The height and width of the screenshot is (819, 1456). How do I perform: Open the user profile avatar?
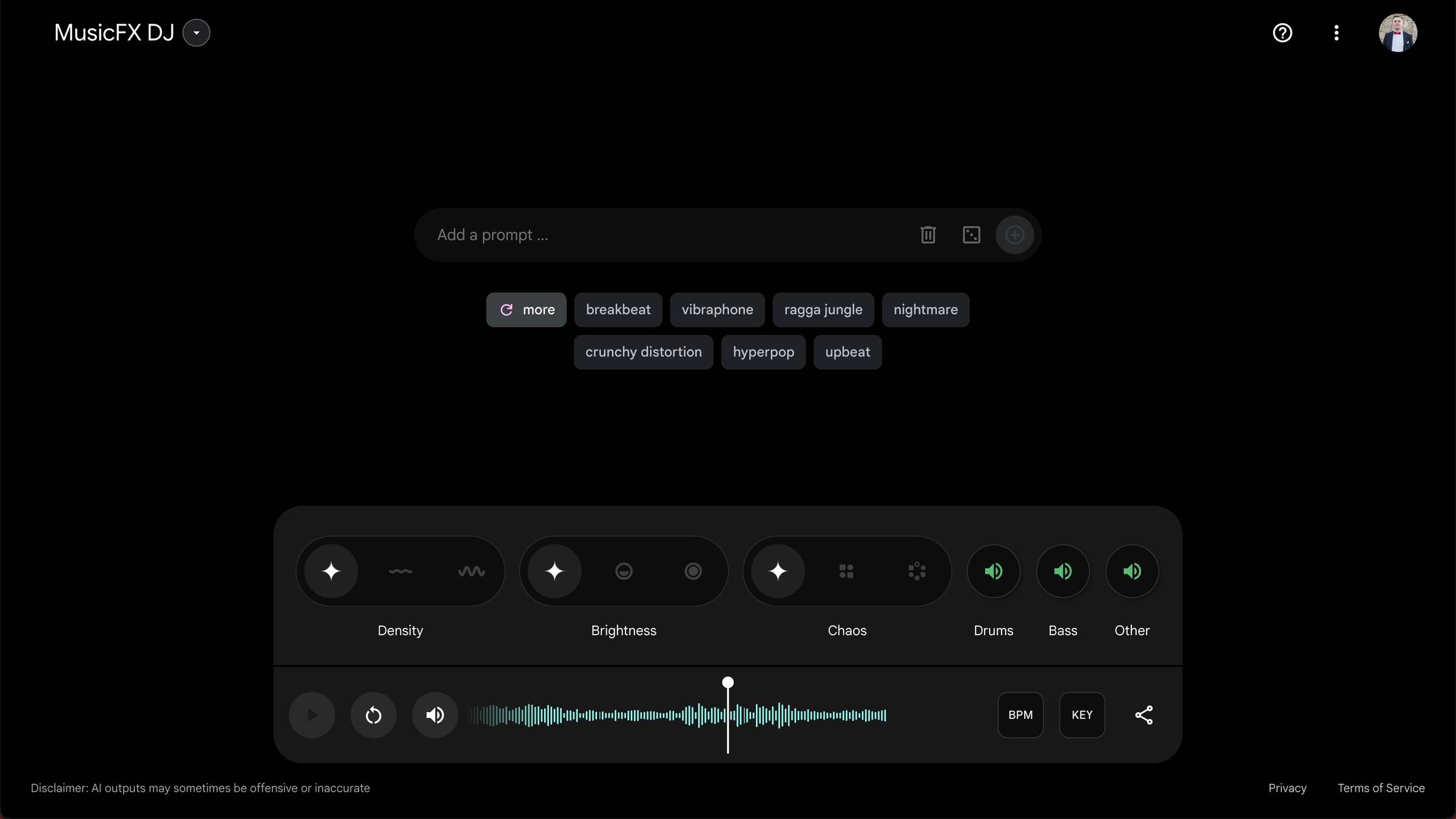click(1398, 33)
